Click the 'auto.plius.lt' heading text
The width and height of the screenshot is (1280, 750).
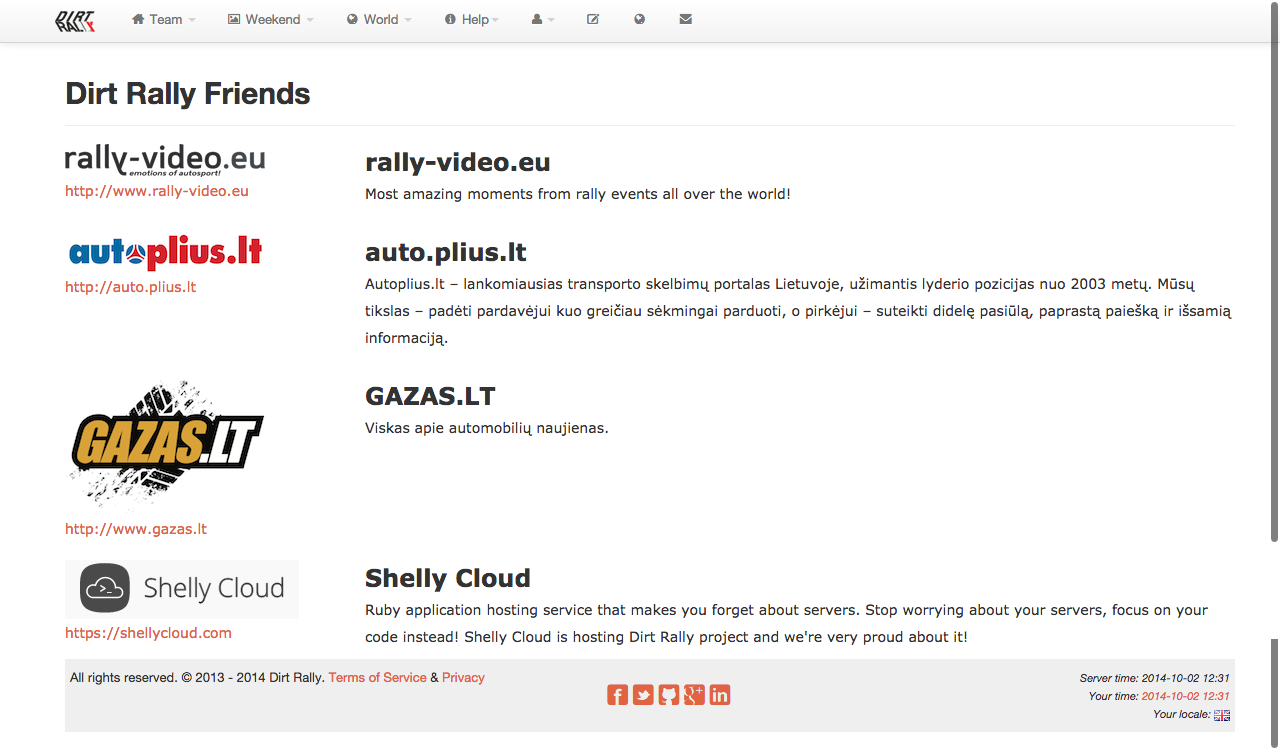446,252
